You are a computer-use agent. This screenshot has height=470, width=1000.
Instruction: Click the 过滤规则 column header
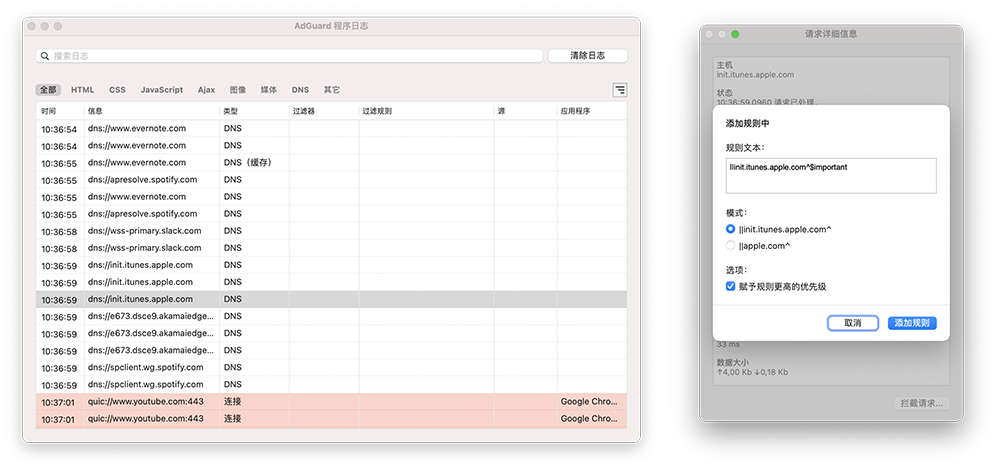(x=426, y=111)
